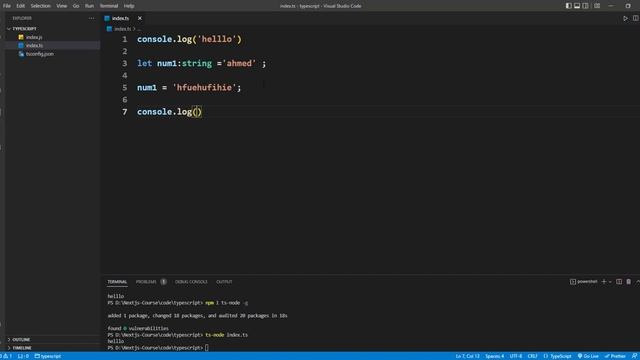This screenshot has width=640, height=360.
Task: Close the index.ts editor tab
Action: [140, 18]
